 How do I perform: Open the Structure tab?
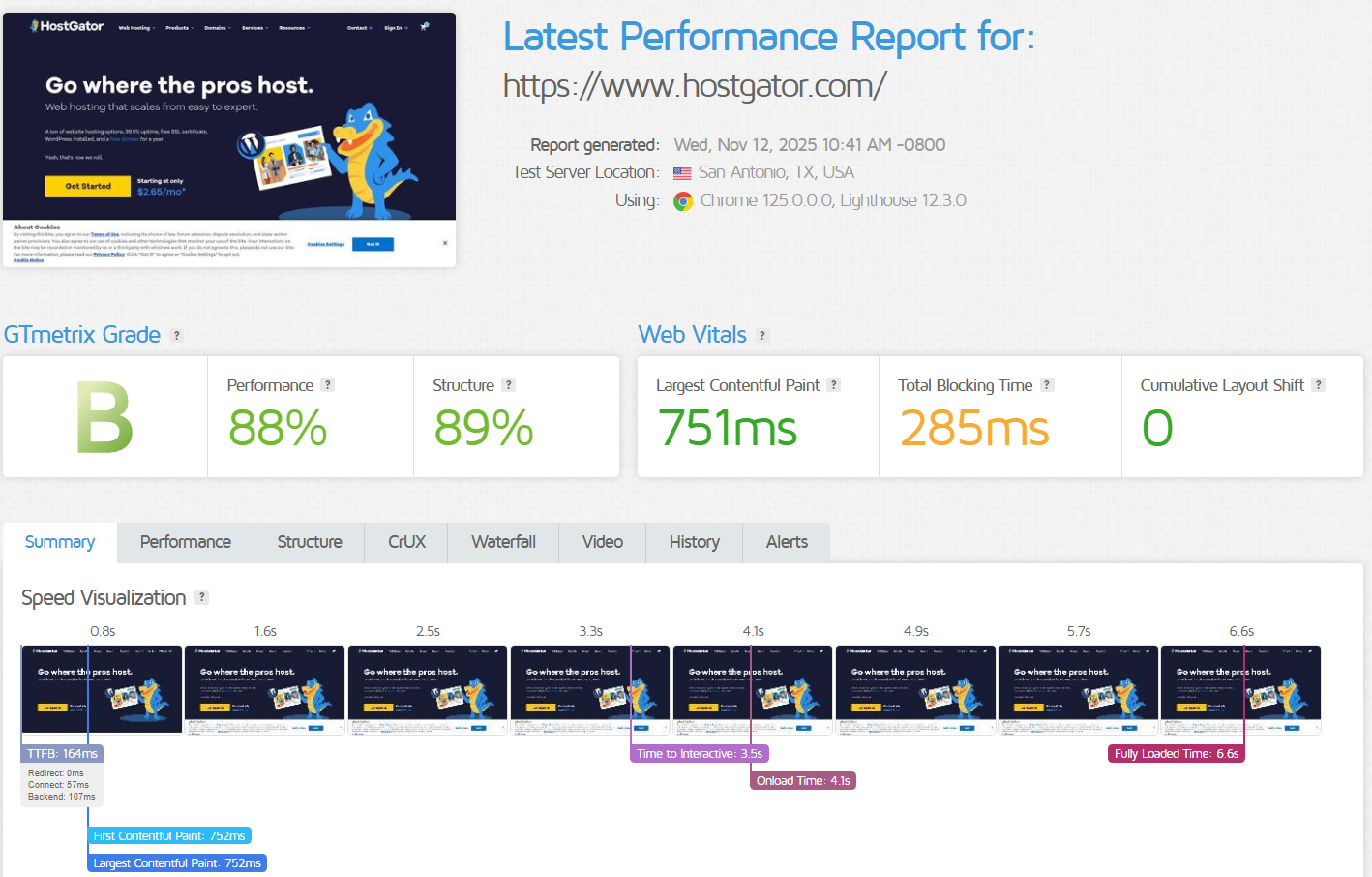(x=310, y=542)
